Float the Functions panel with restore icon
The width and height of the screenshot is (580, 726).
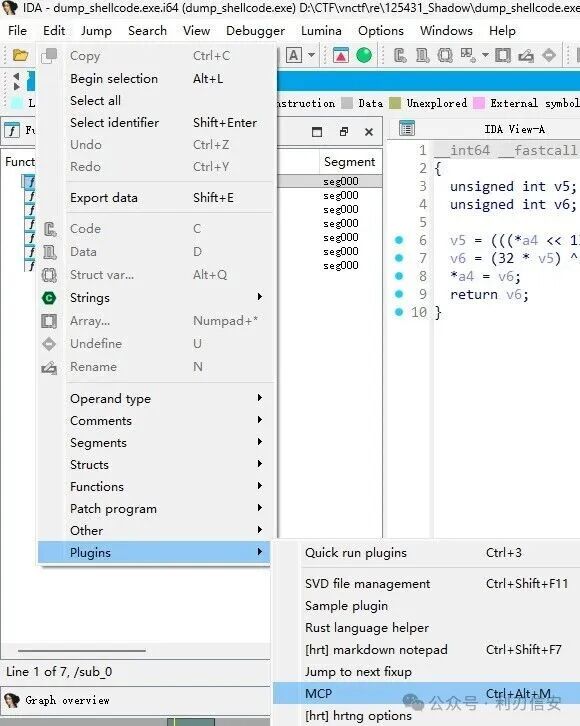[x=343, y=132]
